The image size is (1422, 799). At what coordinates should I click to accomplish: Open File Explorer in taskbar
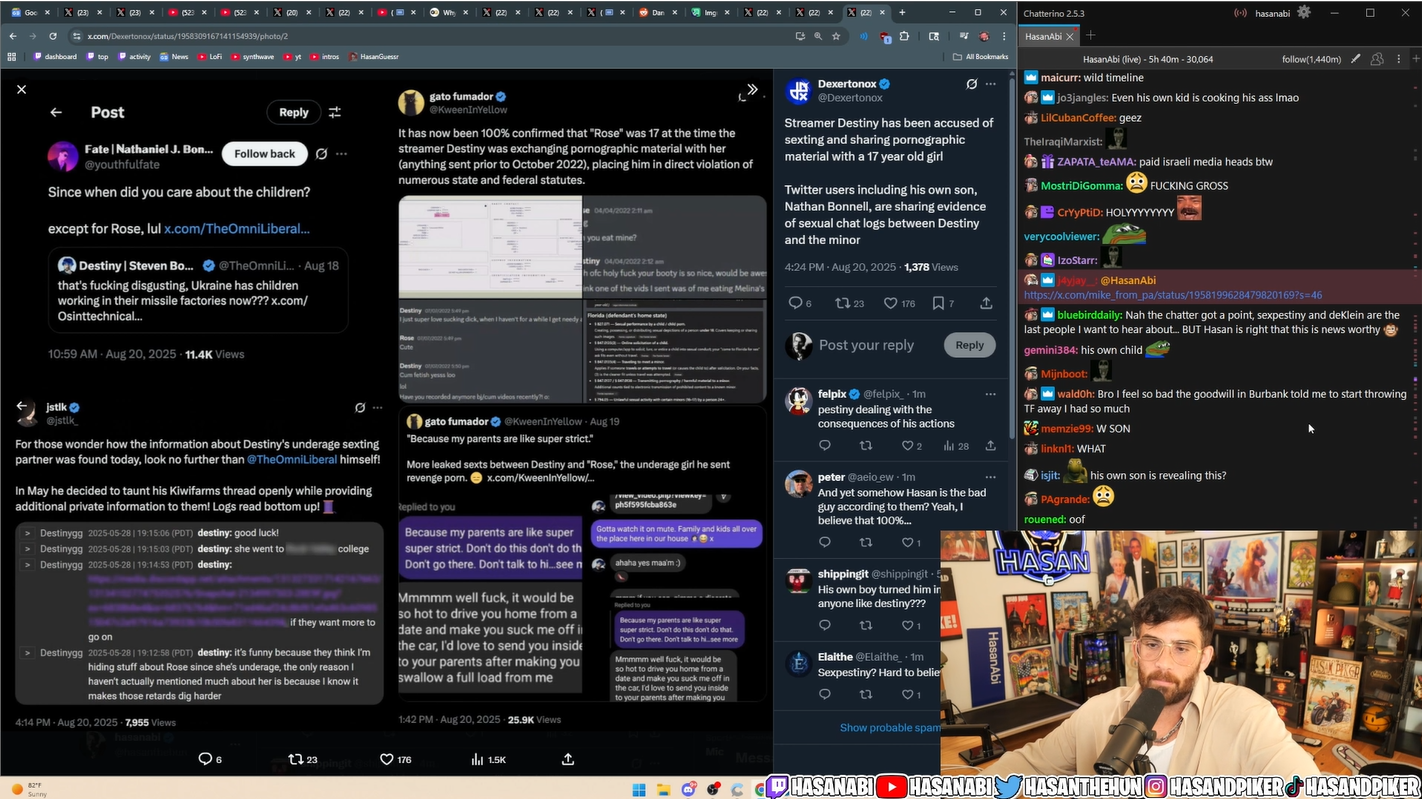tap(663, 789)
